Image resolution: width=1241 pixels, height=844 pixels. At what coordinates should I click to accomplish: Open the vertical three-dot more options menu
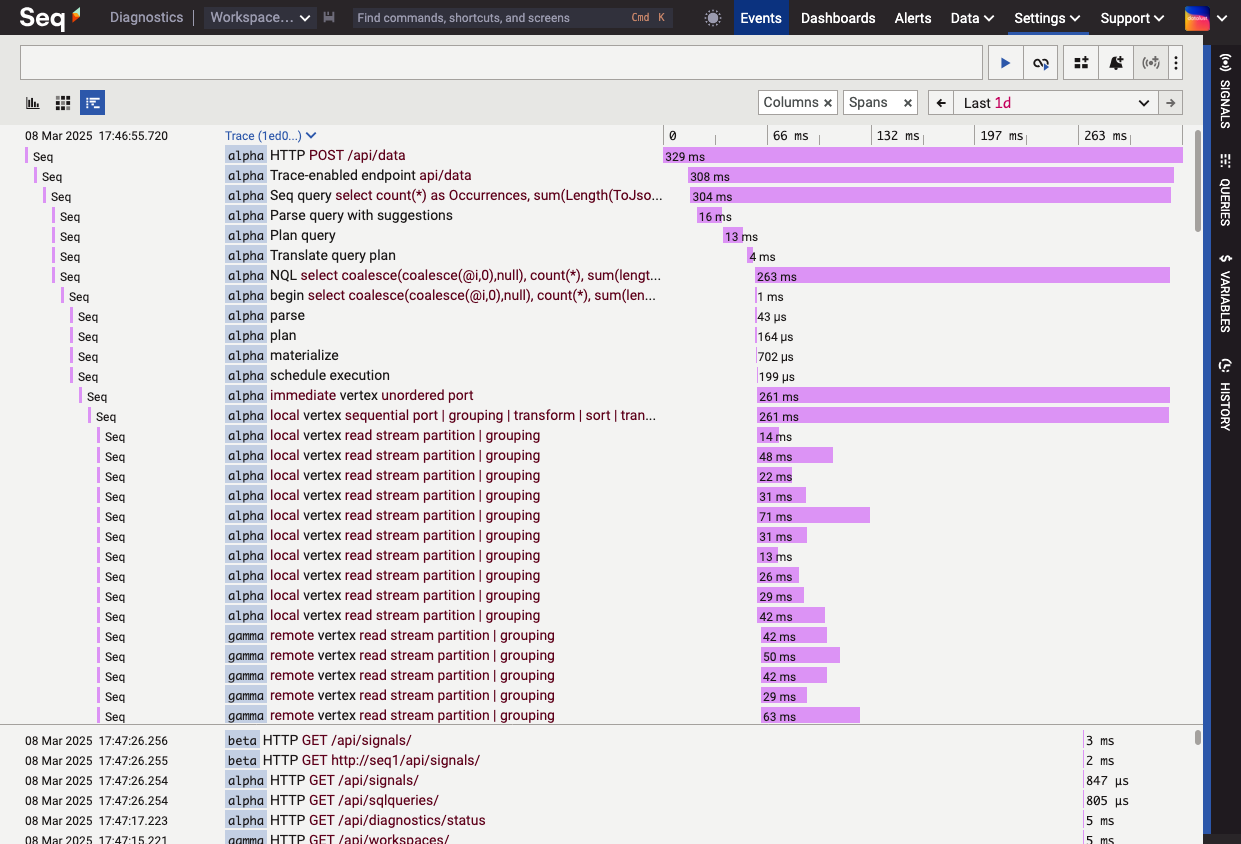(1176, 63)
